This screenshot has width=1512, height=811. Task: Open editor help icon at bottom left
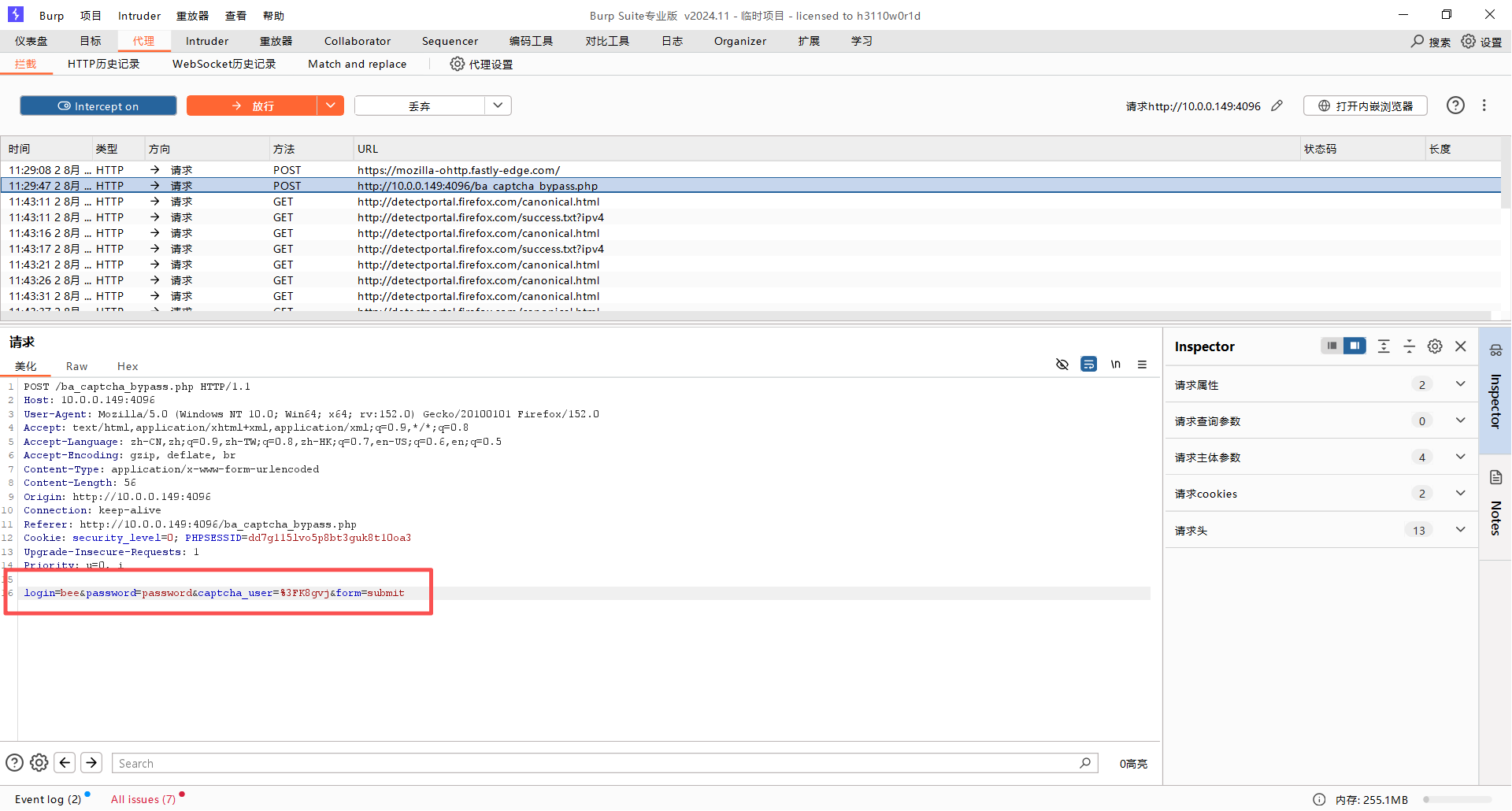click(14, 763)
